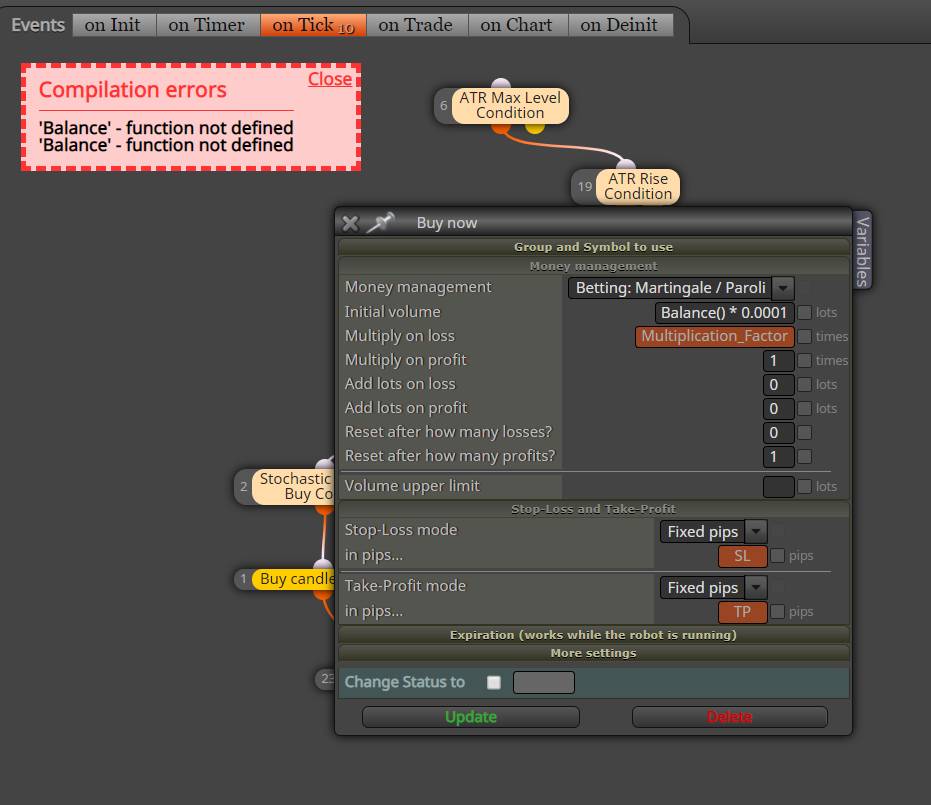Collapse the Money management section header
The image size is (931, 805).
tap(593, 266)
